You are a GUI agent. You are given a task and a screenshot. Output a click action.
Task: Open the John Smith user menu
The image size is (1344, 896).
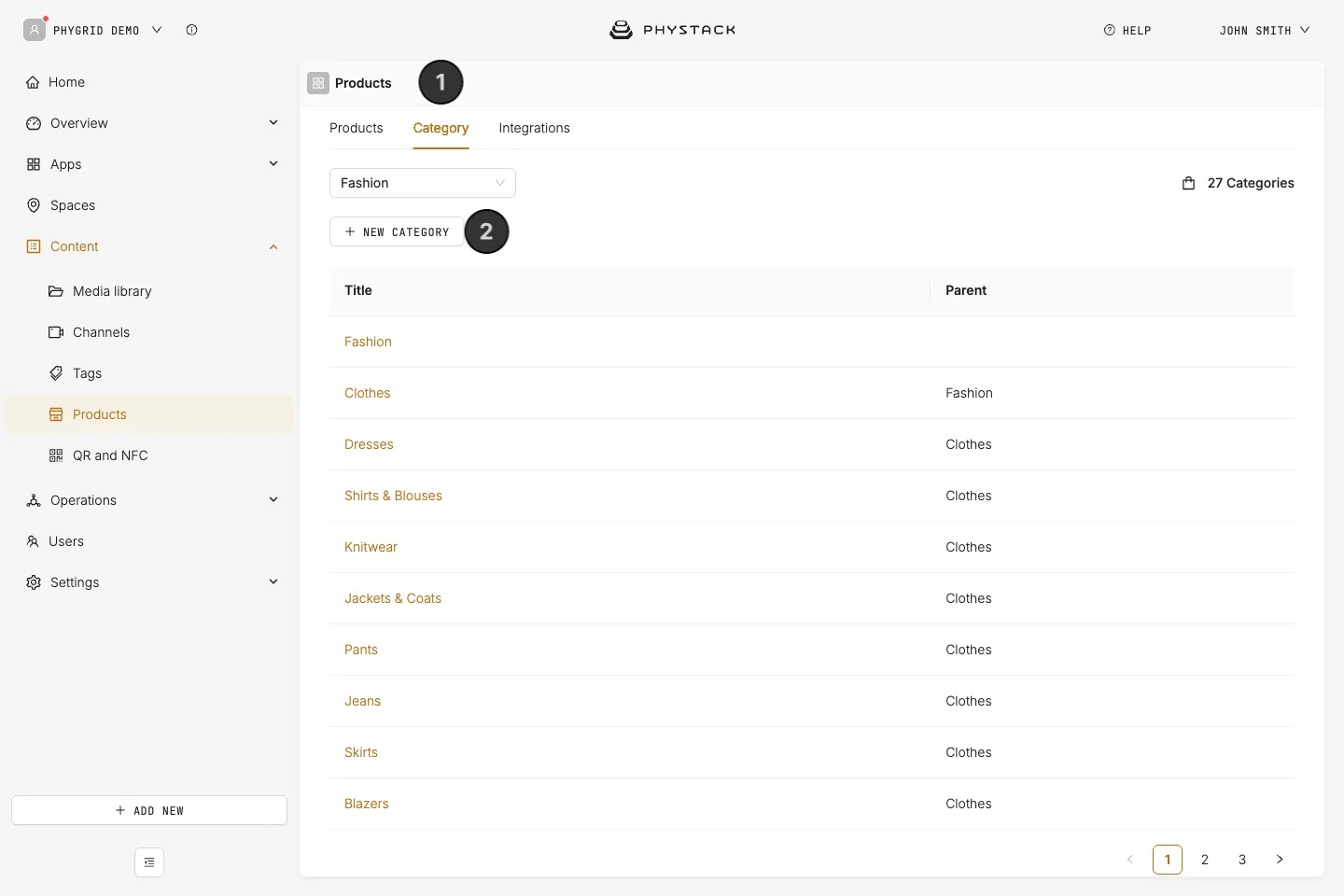[x=1265, y=30]
